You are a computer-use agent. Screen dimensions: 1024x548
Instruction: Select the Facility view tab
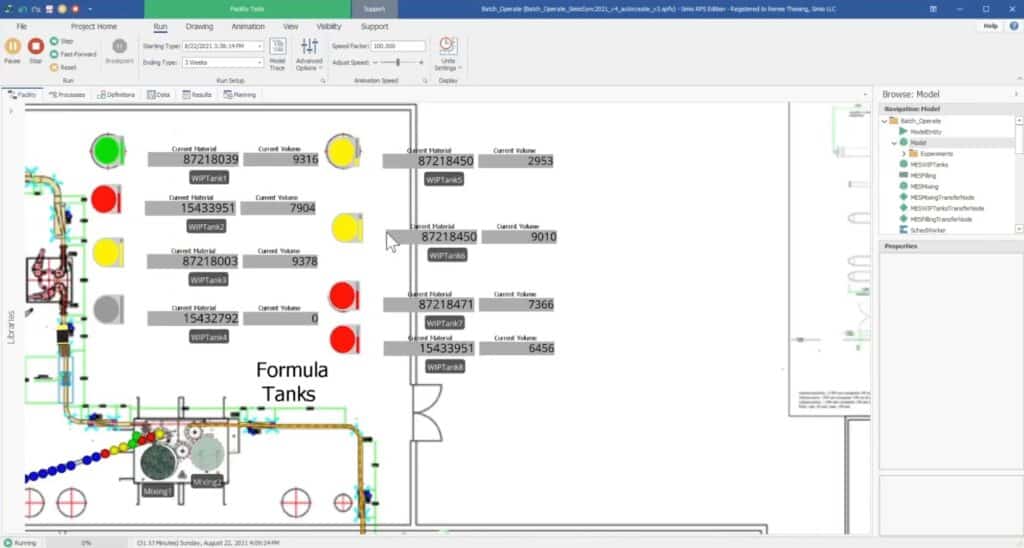[23, 95]
